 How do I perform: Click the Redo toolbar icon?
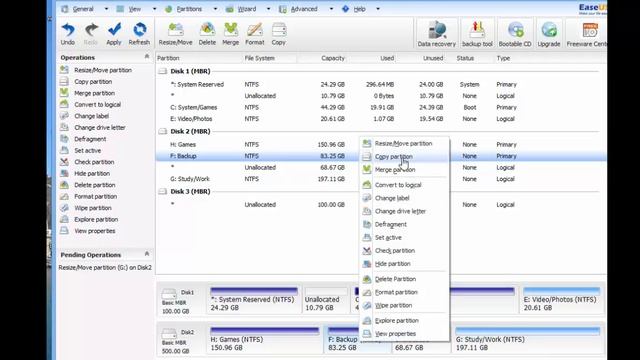pos(91,34)
